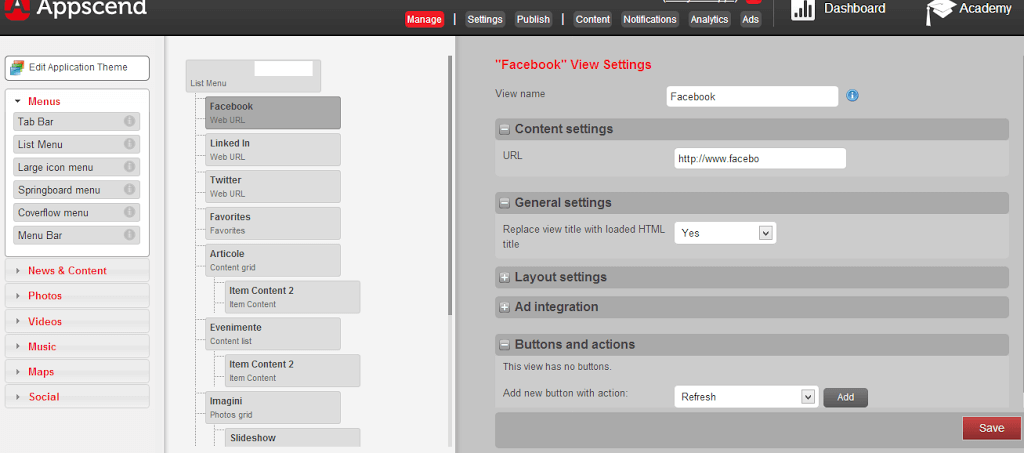
Task: Open Replace view title Yes dropdown
Action: click(725, 233)
